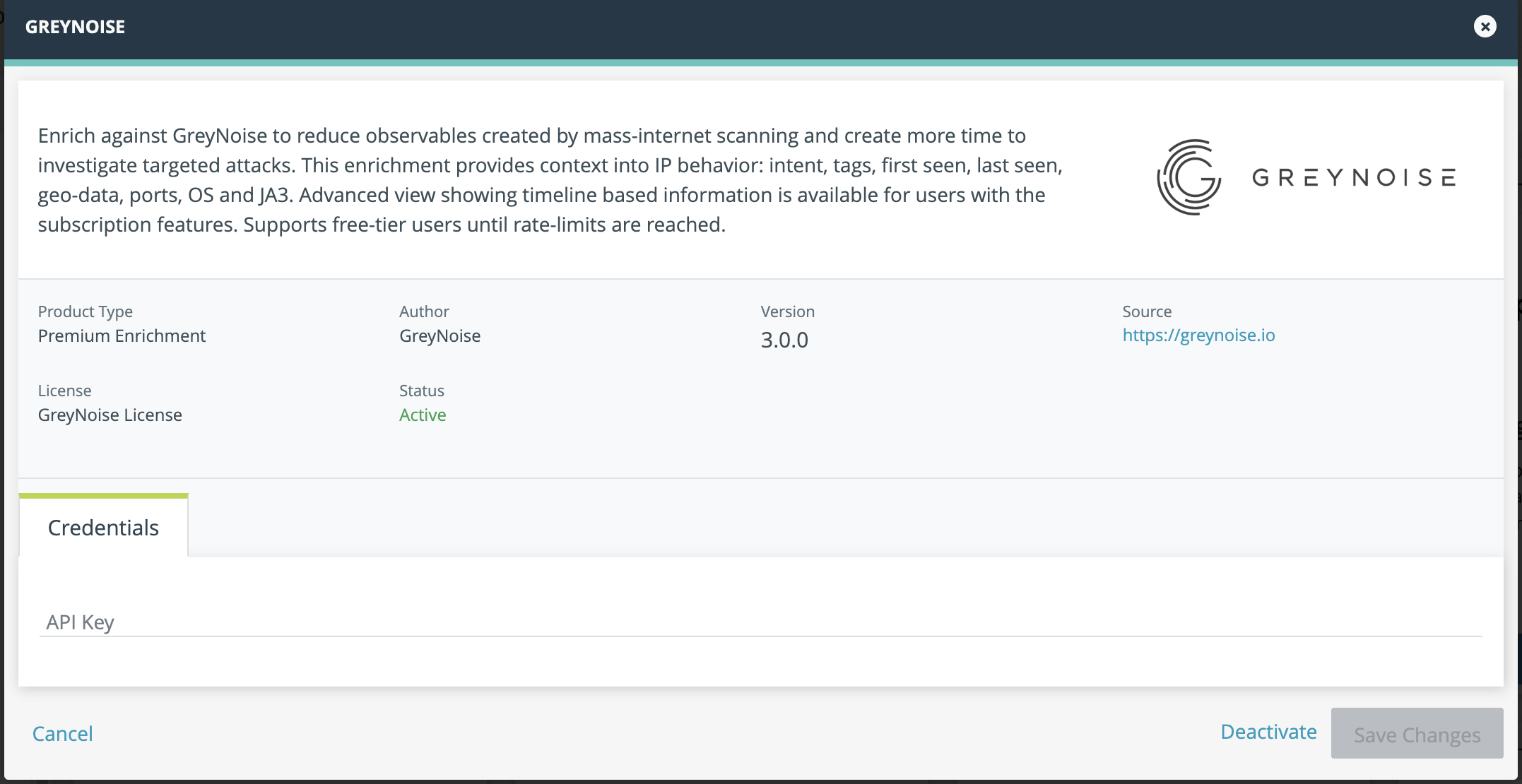The image size is (1522, 784).
Task: Open the https://greynoise.io source link
Action: pyautogui.click(x=1198, y=335)
